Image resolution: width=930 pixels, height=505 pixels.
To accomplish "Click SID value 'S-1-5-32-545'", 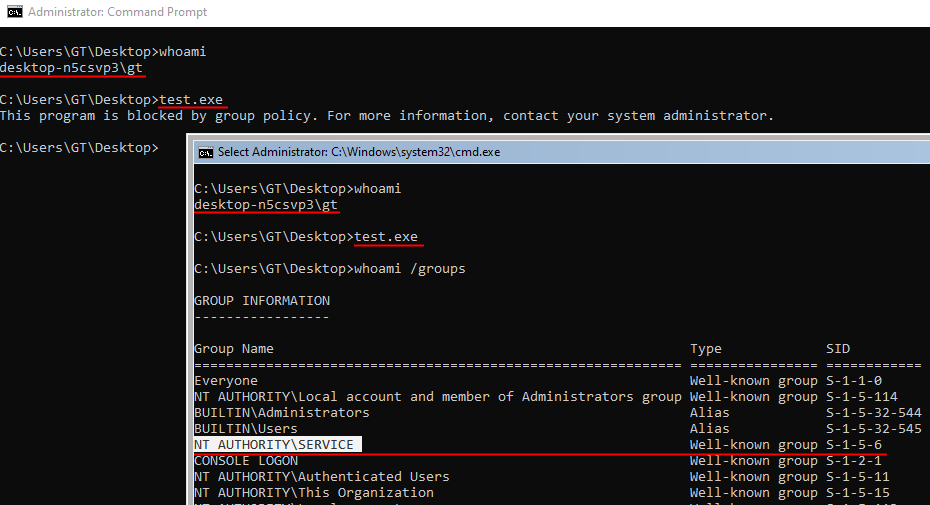I will [x=874, y=429].
